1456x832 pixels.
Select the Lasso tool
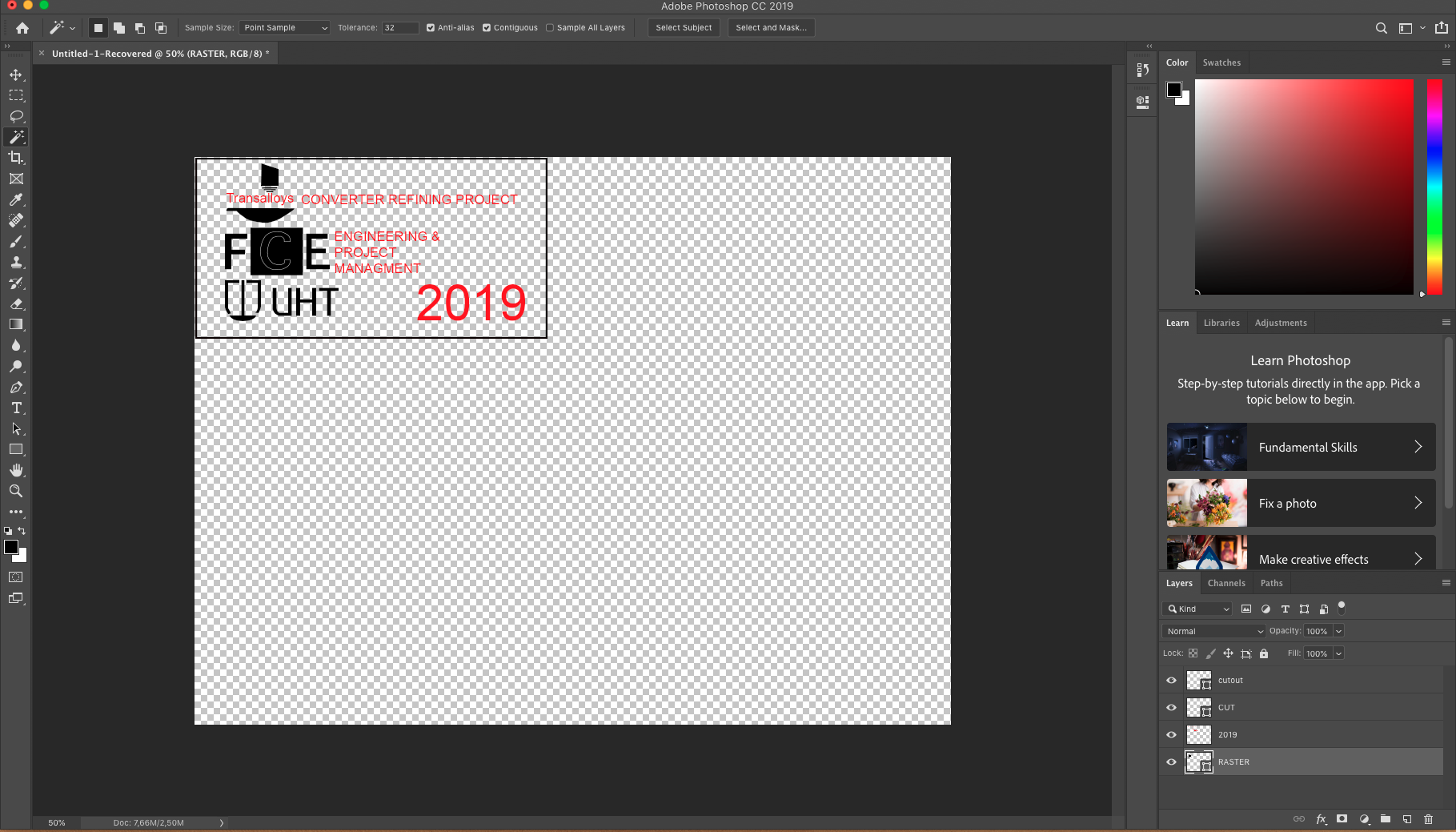pyautogui.click(x=16, y=116)
